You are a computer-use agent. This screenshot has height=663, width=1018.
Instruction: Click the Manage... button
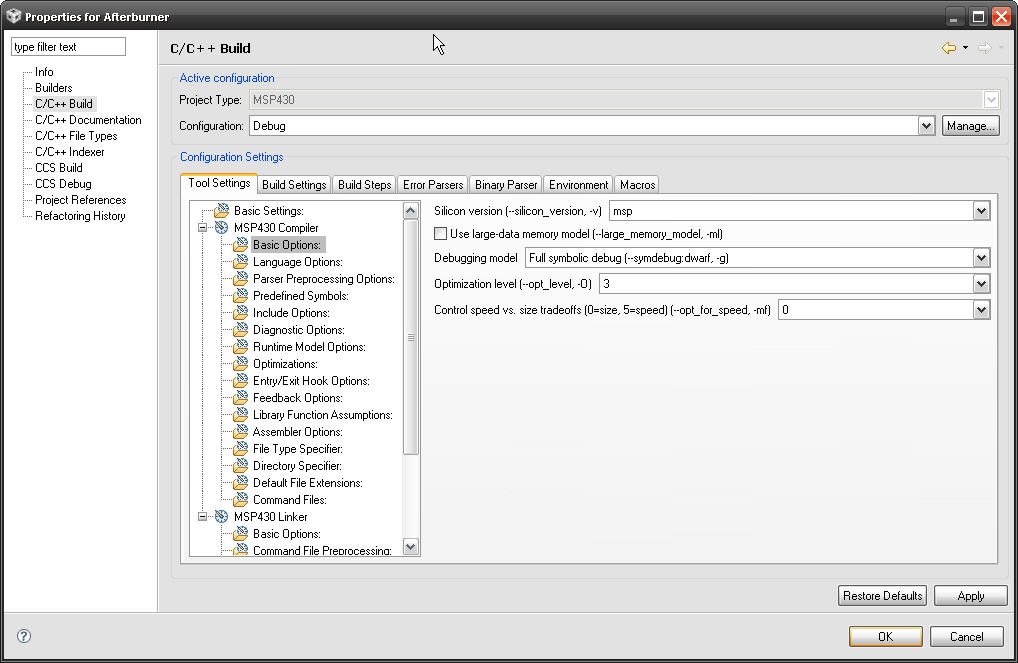point(971,125)
